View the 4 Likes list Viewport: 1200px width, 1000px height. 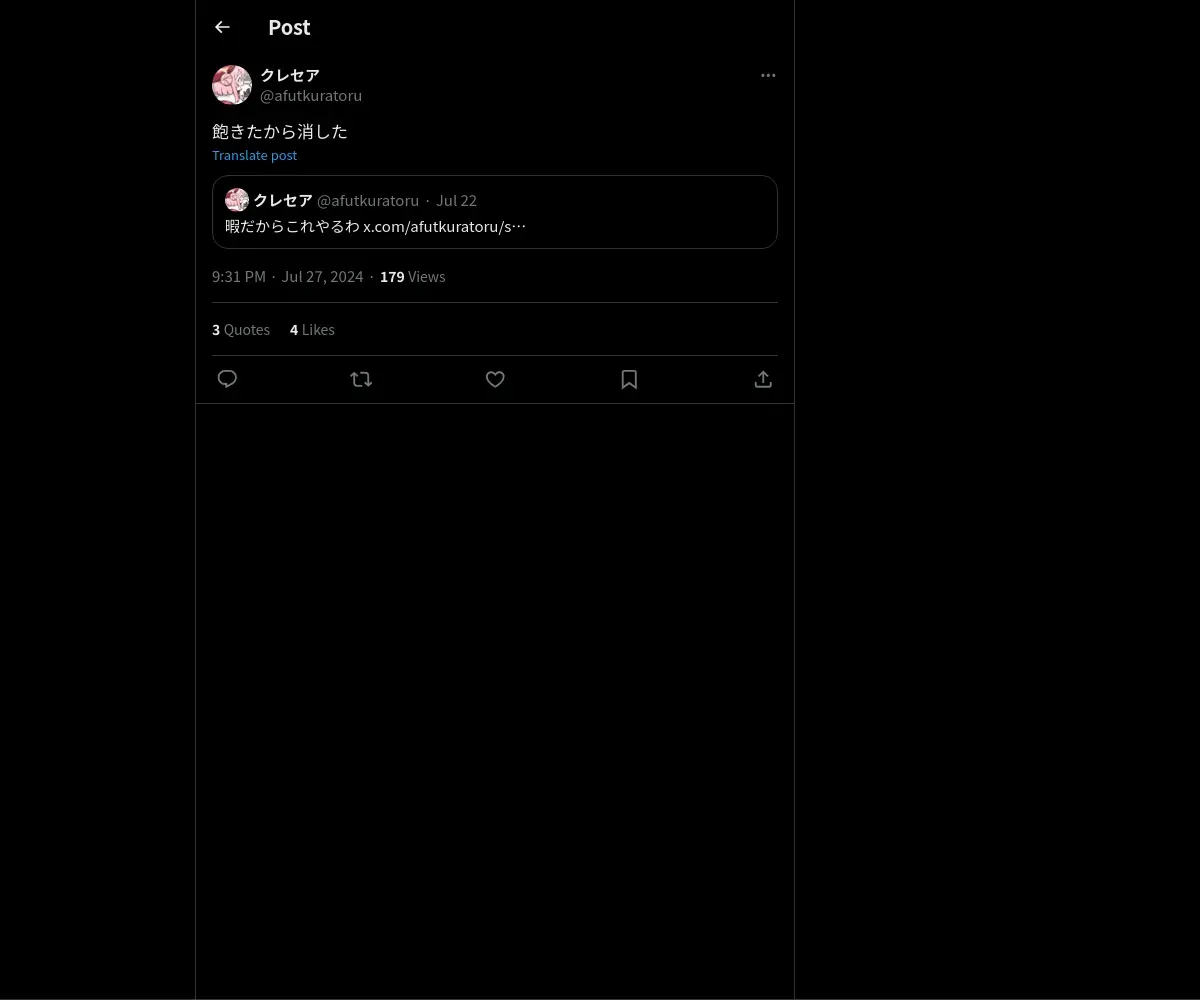(312, 329)
